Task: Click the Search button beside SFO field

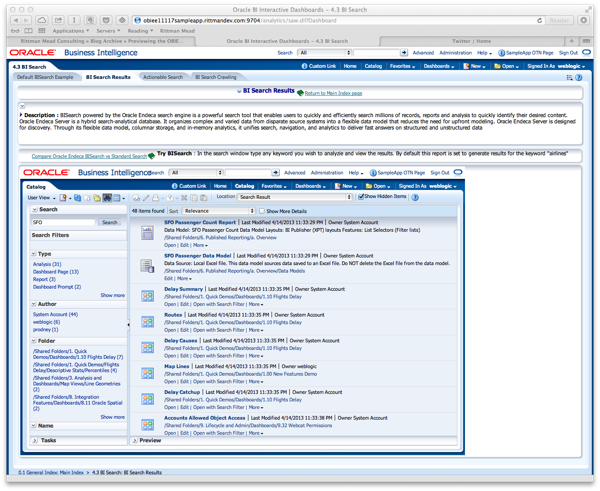Action: (111, 222)
